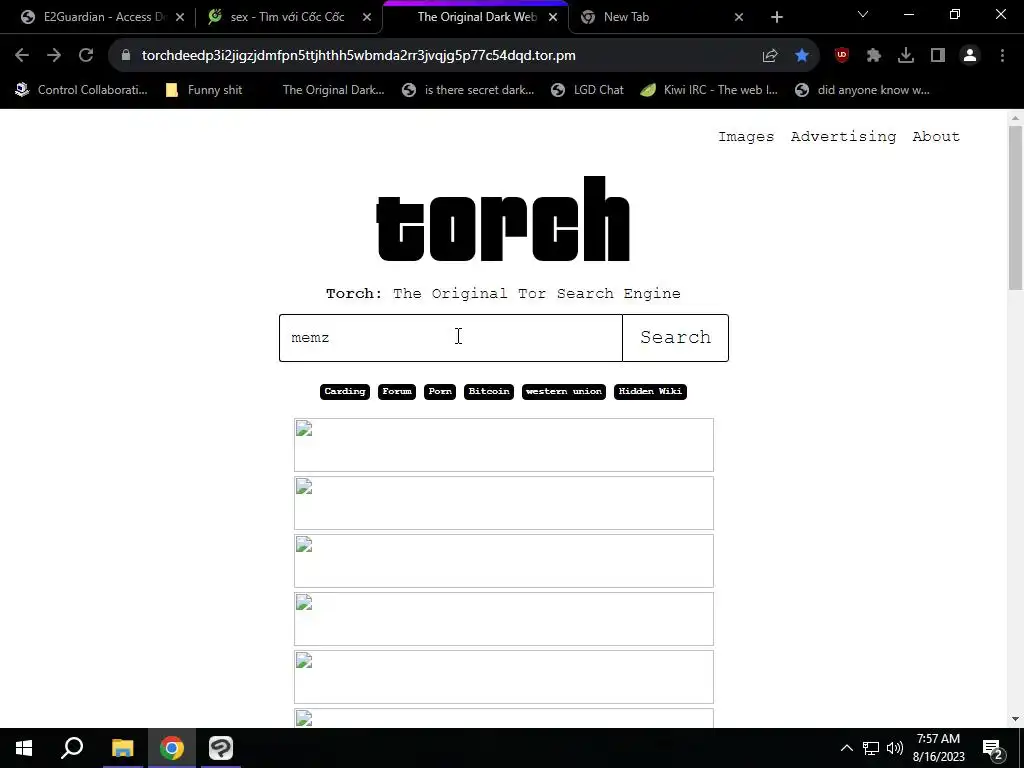Open a new tab with plus button
Image resolution: width=1024 pixels, height=768 pixels.
(776, 18)
